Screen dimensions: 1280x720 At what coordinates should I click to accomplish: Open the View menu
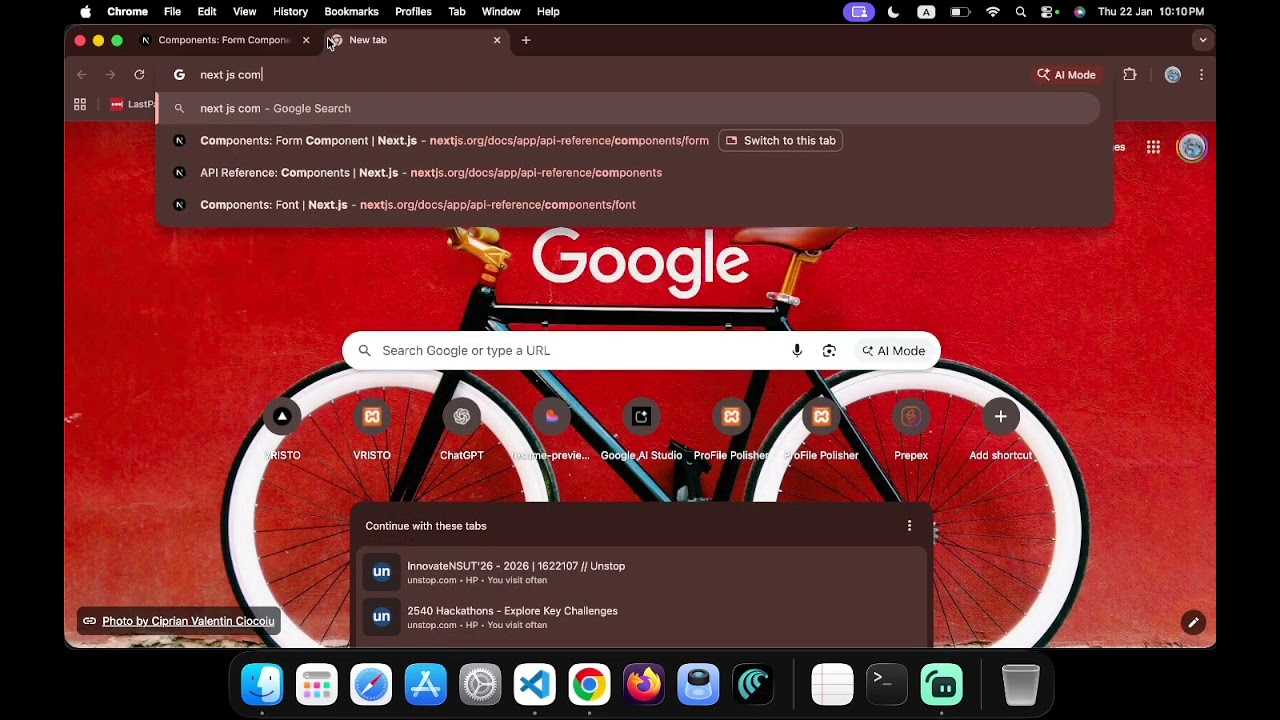245,12
